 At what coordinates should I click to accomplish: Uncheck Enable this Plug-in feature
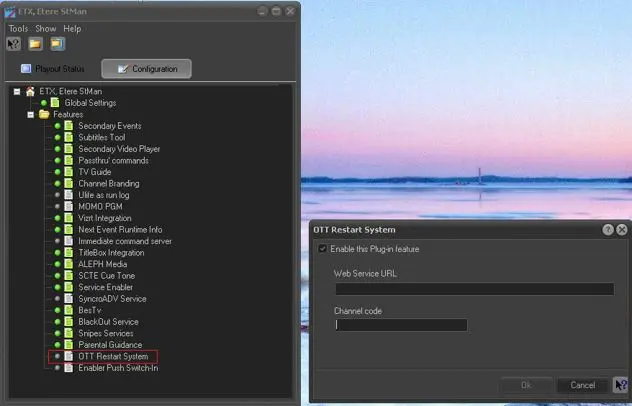pyautogui.click(x=323, y=249)
